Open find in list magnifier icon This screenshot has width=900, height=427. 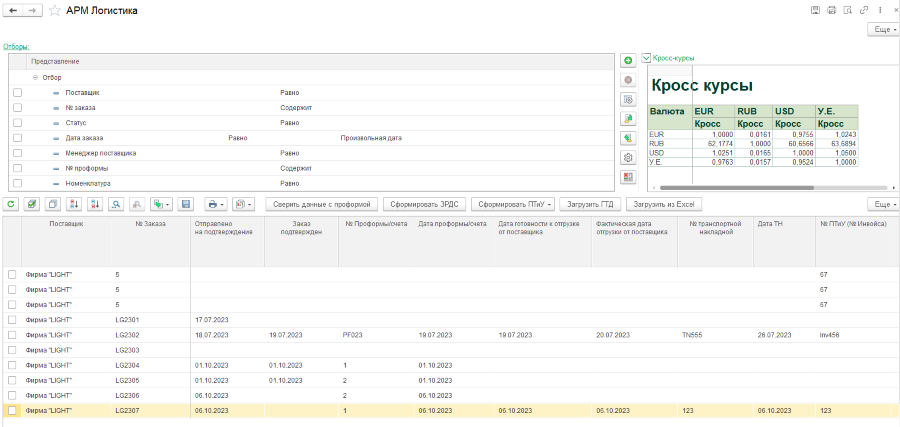point(117,204)
